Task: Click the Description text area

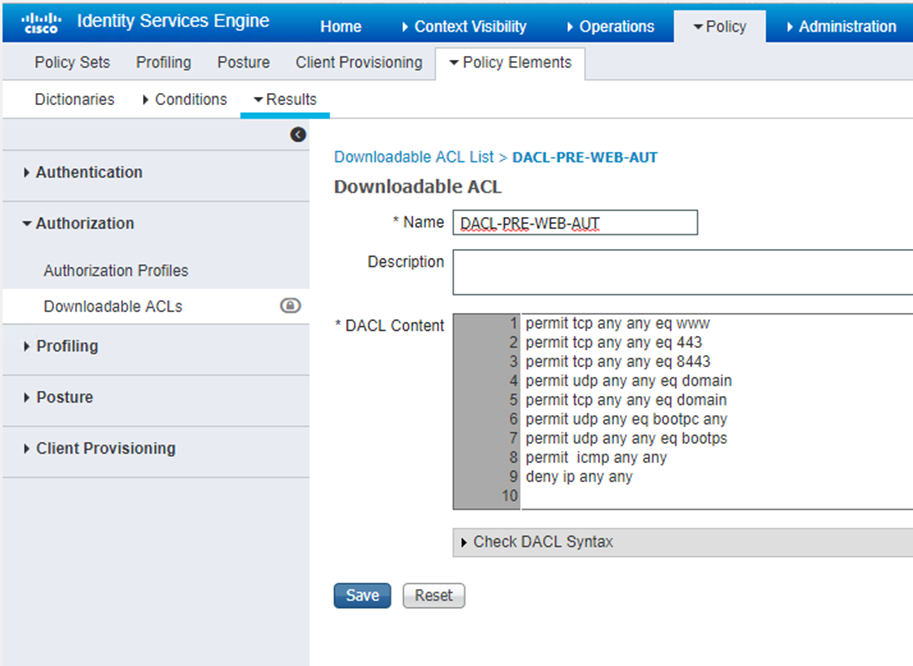Action: [x=683, y=272]
